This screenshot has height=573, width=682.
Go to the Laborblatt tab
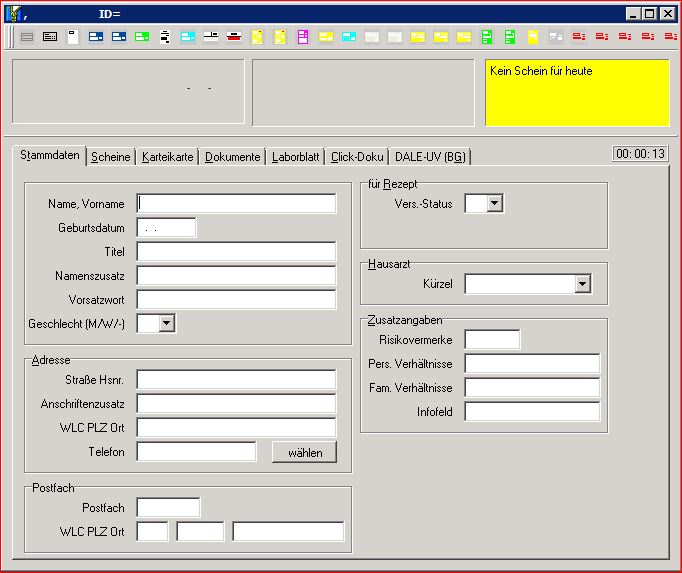[296, 157]
